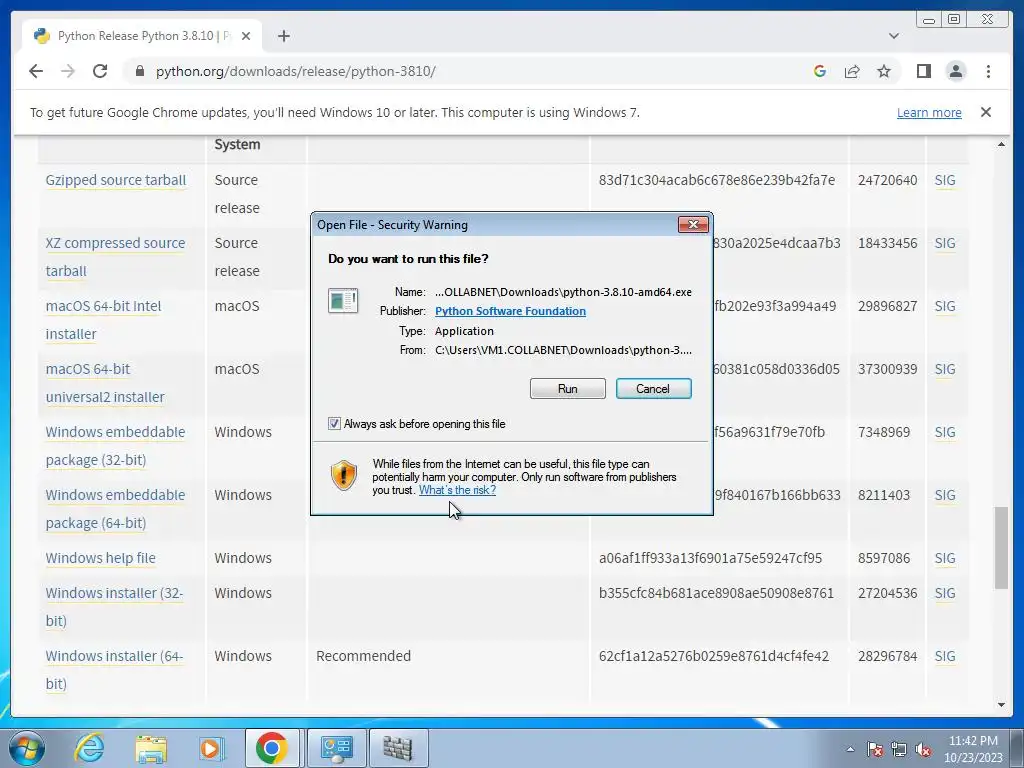Click the address bar URL
This screenshot has width=1024, height=768.
pos(295,71)
